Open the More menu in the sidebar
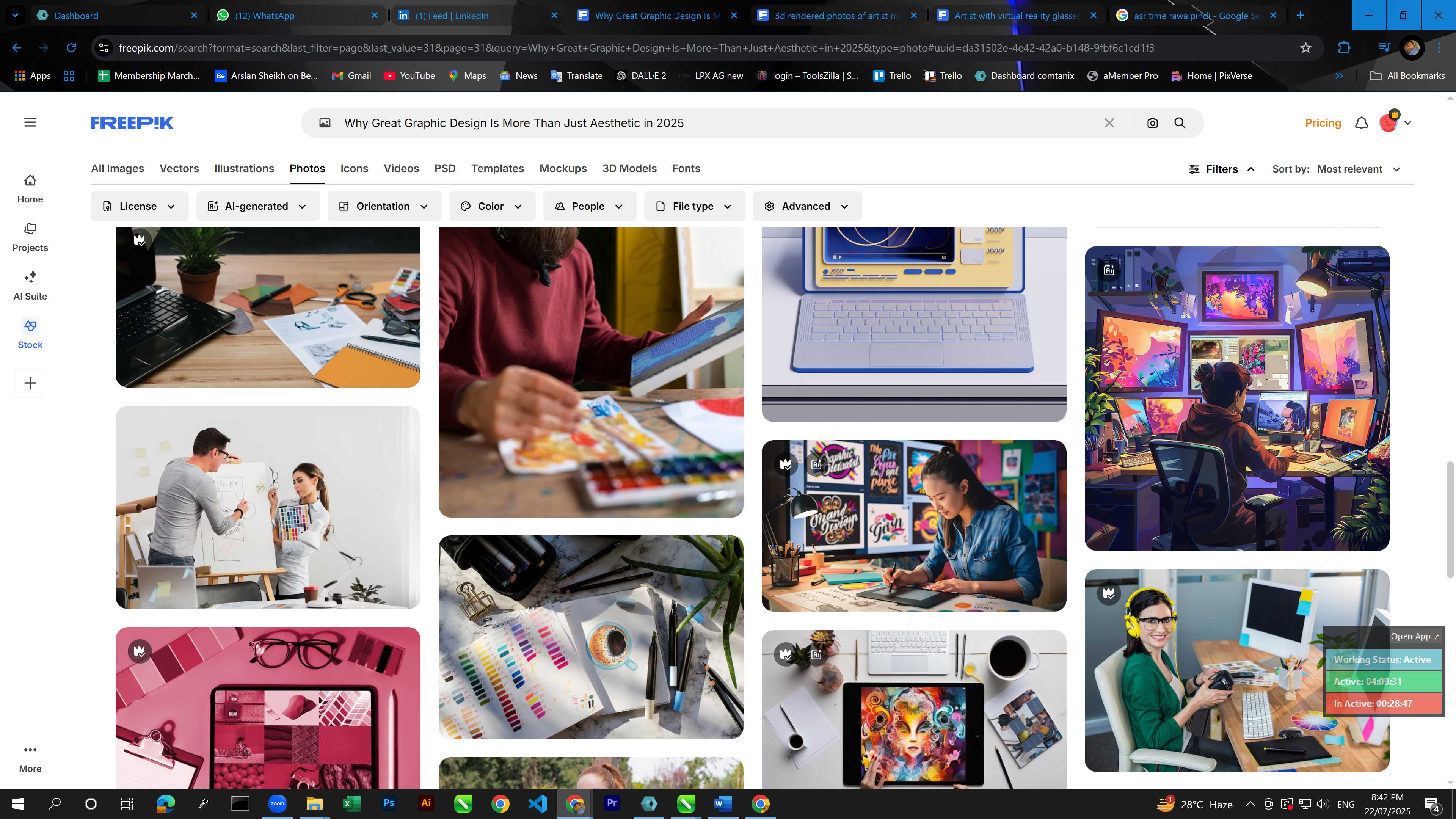1456x819 pixels. pyautogui.click(x=30, y=758)
